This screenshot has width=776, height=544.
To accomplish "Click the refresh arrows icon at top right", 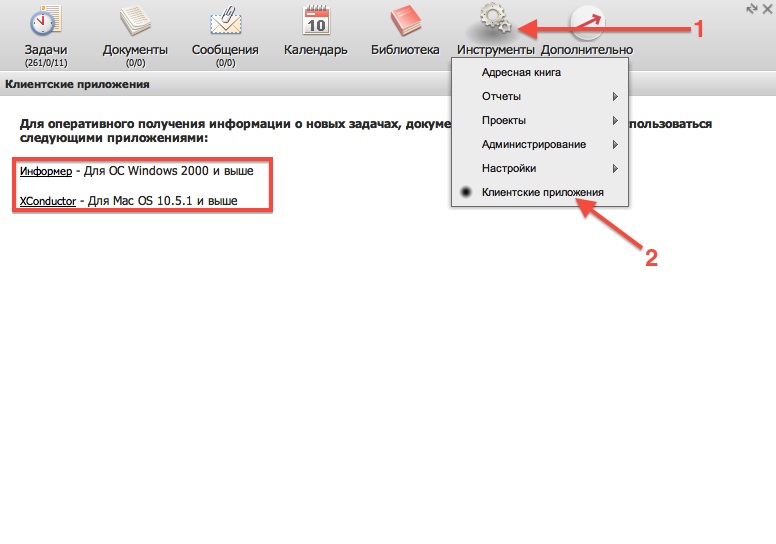I will [x=751, y=8].
